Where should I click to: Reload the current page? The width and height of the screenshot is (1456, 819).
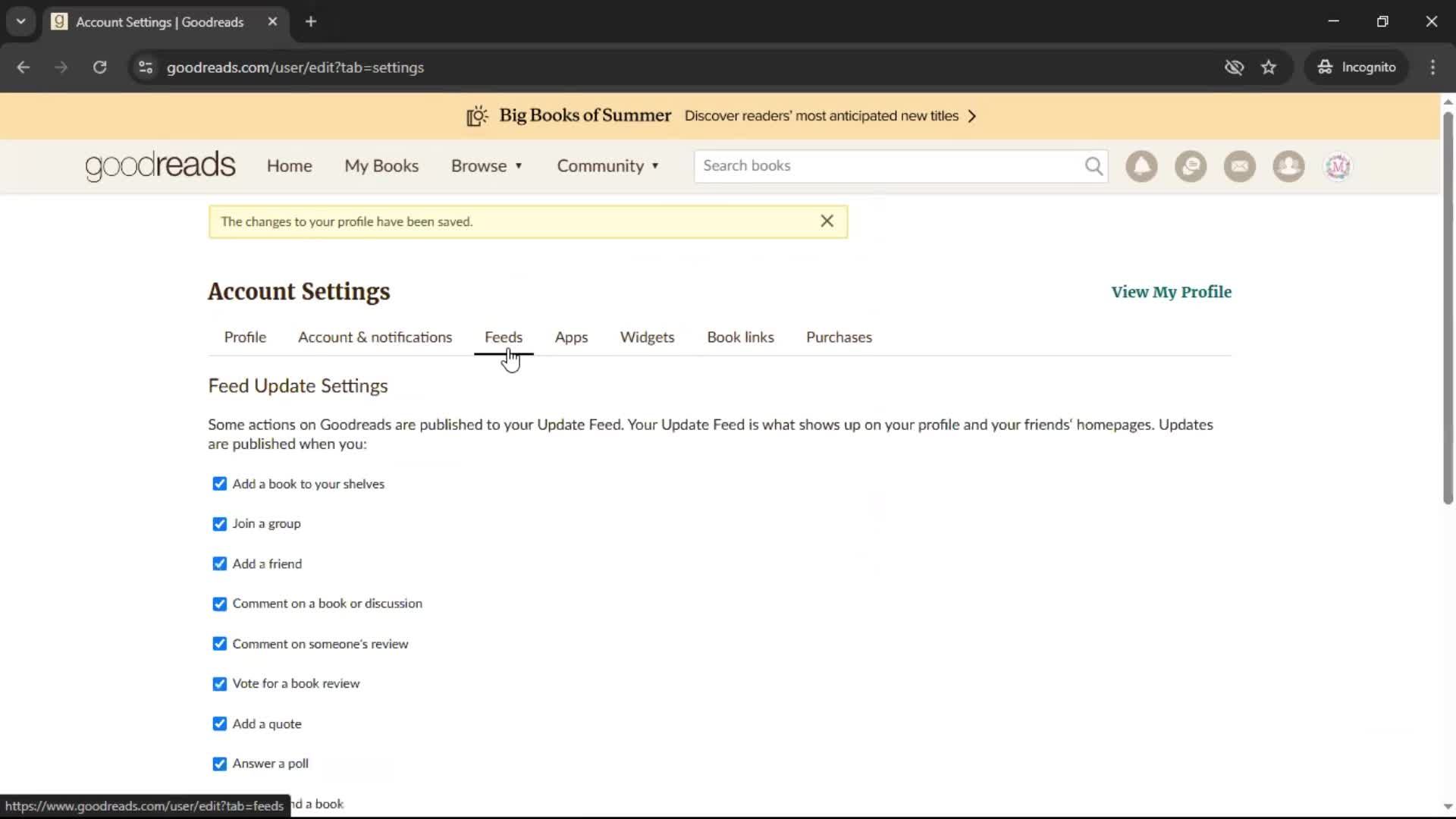click(x=100, y=67)
